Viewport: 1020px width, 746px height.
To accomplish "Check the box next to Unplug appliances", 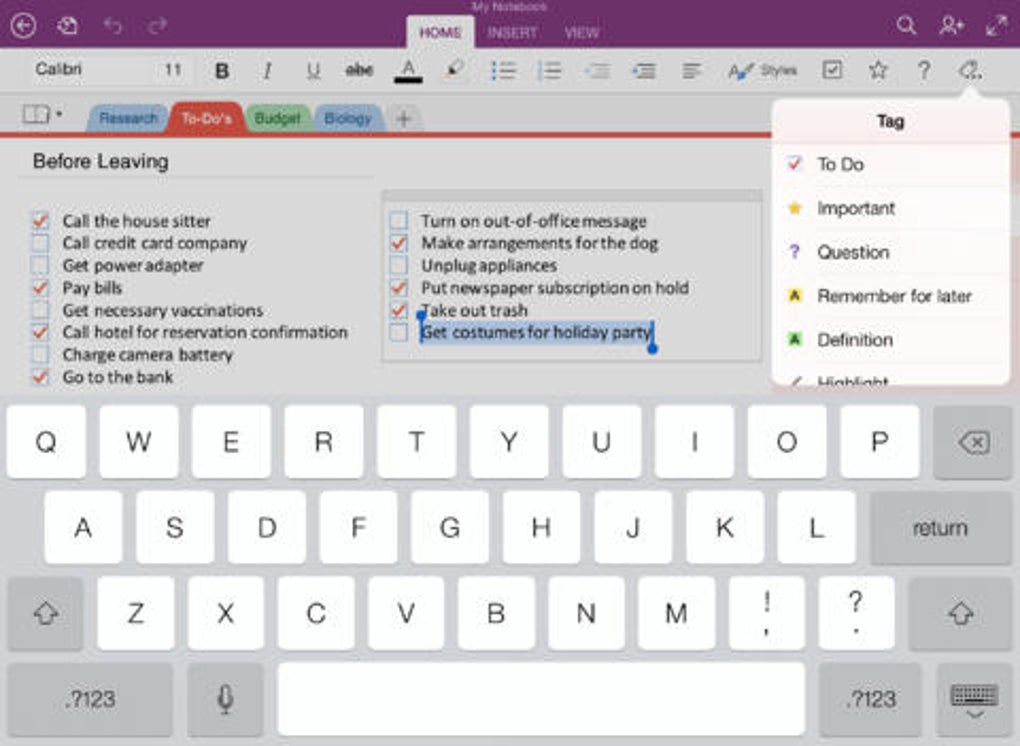I will 399,266.
